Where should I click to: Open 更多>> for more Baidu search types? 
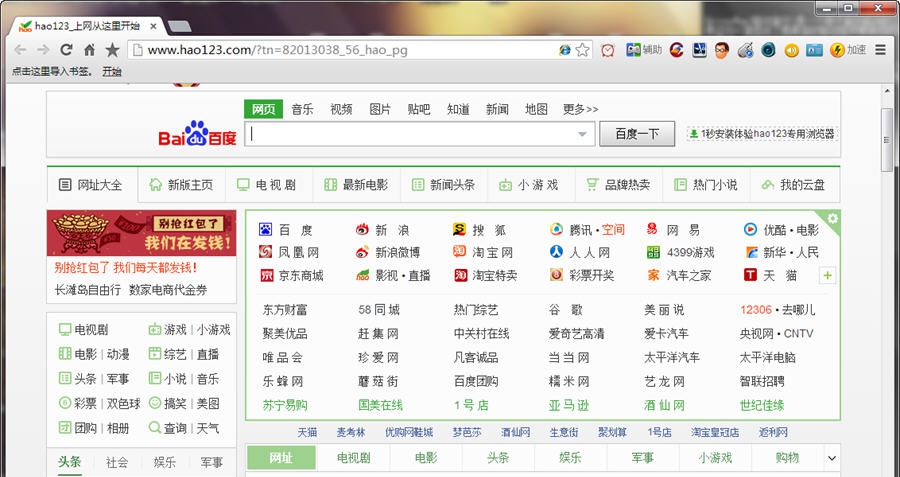pos(580,109)
